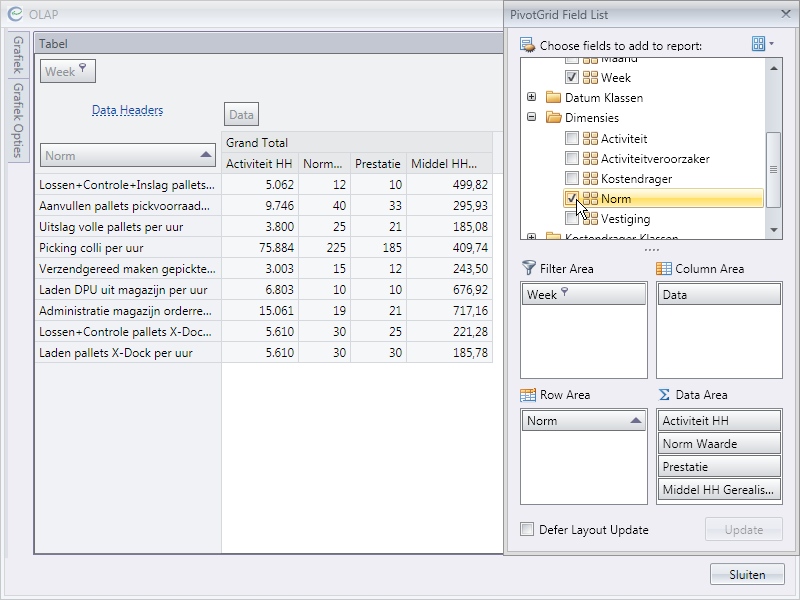Click the Column Area table icon
This screenshot has width=800, height=600.
click(x=663, y=268)
